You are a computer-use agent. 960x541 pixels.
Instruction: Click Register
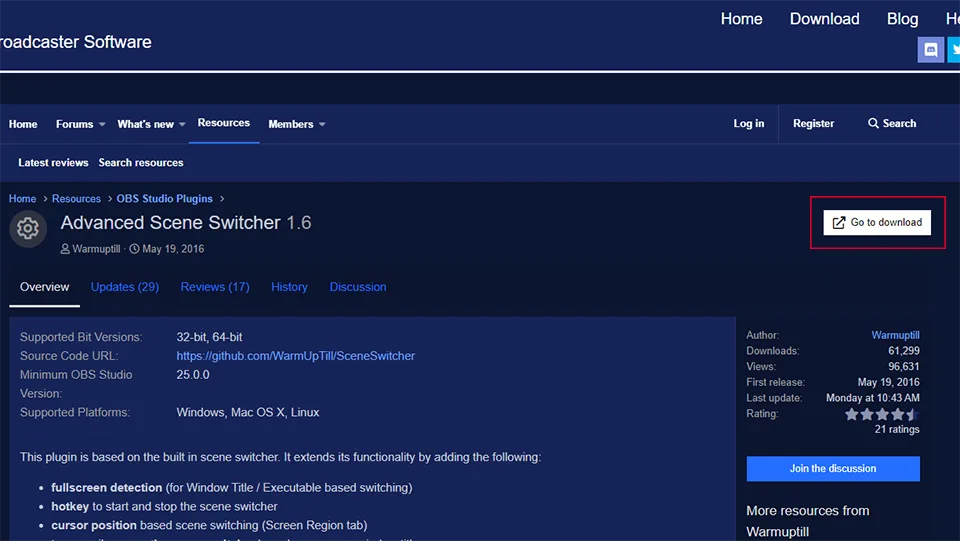pos(813,123)
